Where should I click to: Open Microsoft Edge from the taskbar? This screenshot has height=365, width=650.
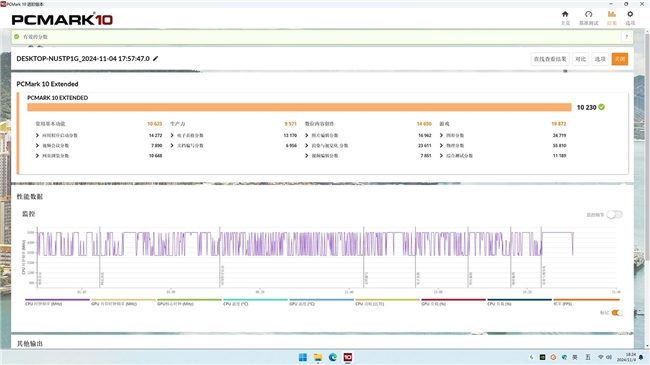click(x=332, y=357)
